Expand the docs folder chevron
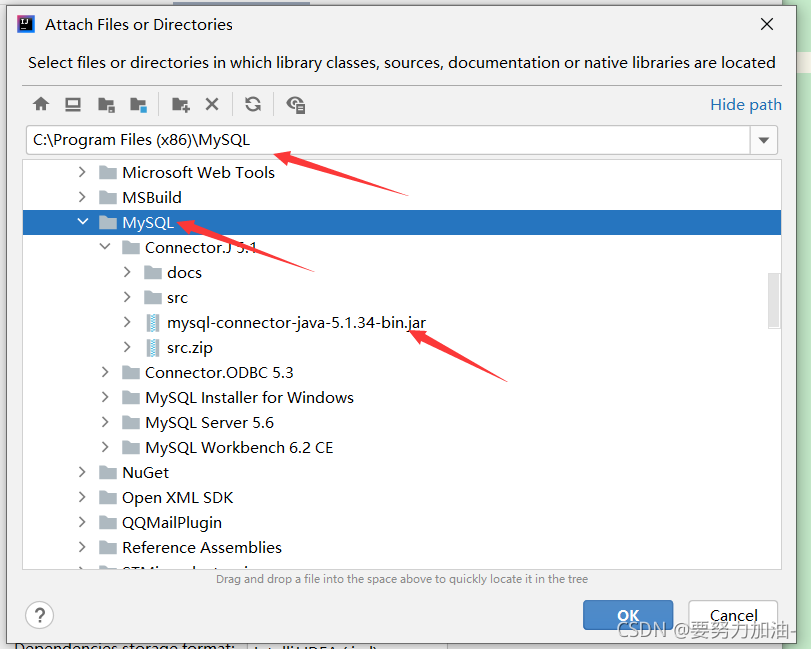Screen dimensions: 811x649 tap(127, 272)
